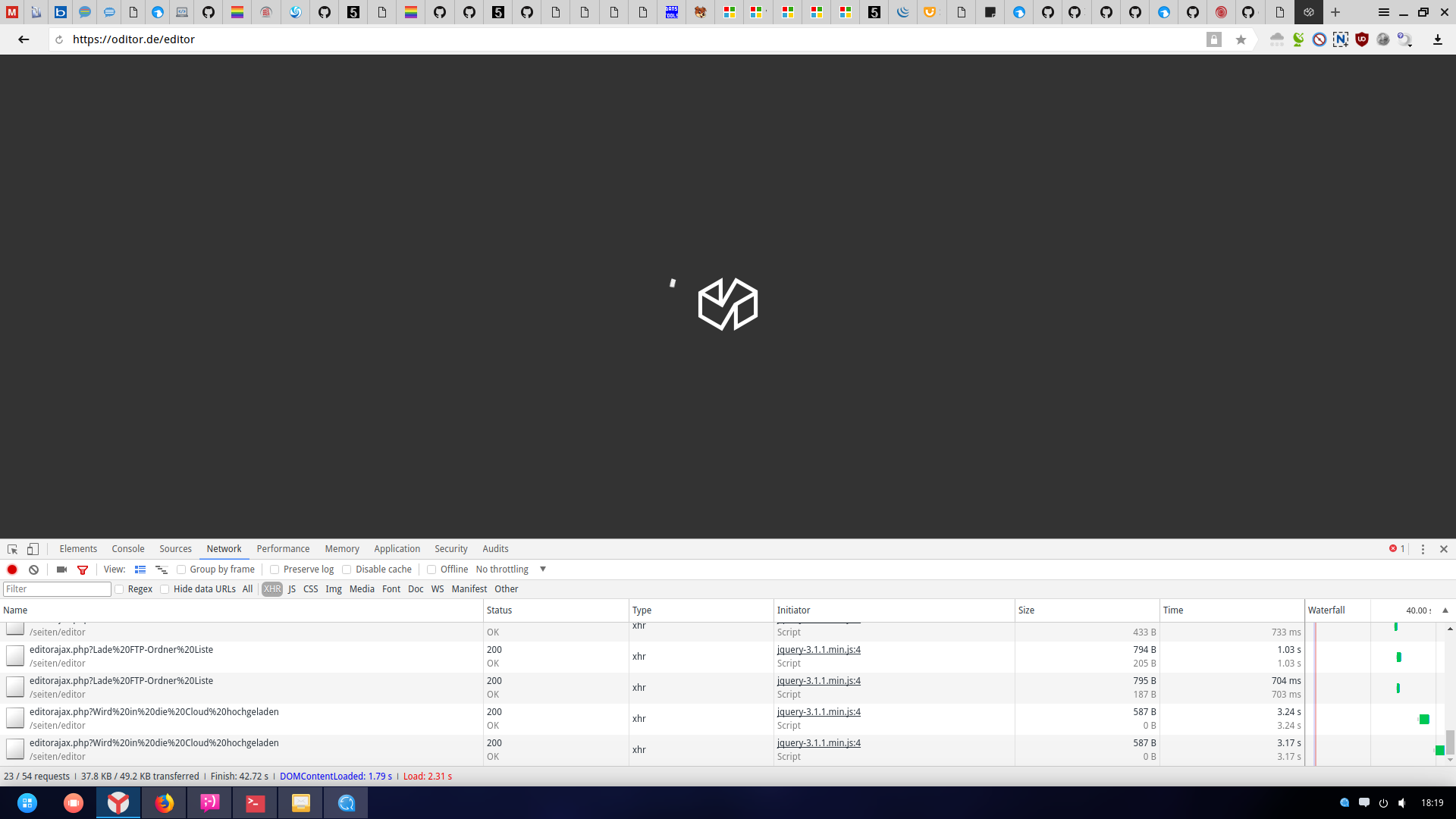Switch to the Console tab
The image size is (1456, 819).
click(127, 549)
